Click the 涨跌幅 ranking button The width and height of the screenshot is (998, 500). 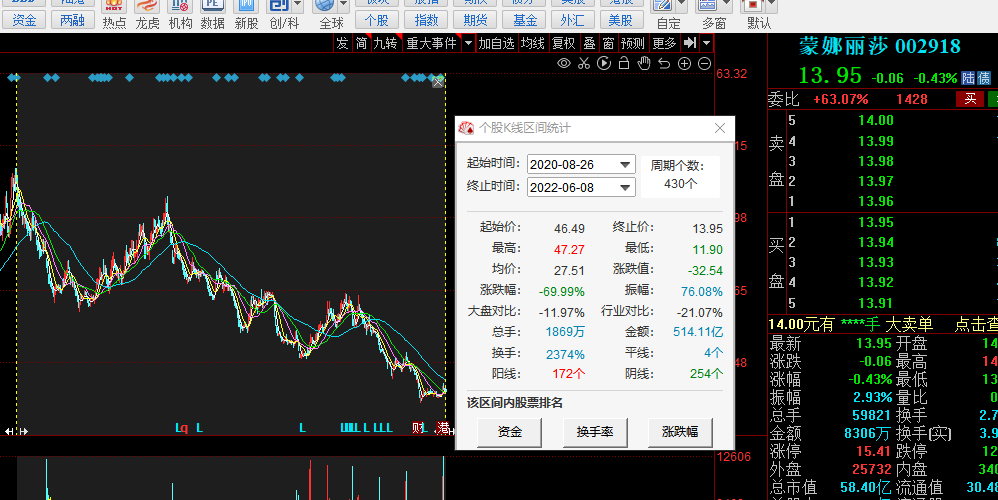coord(680,432)
